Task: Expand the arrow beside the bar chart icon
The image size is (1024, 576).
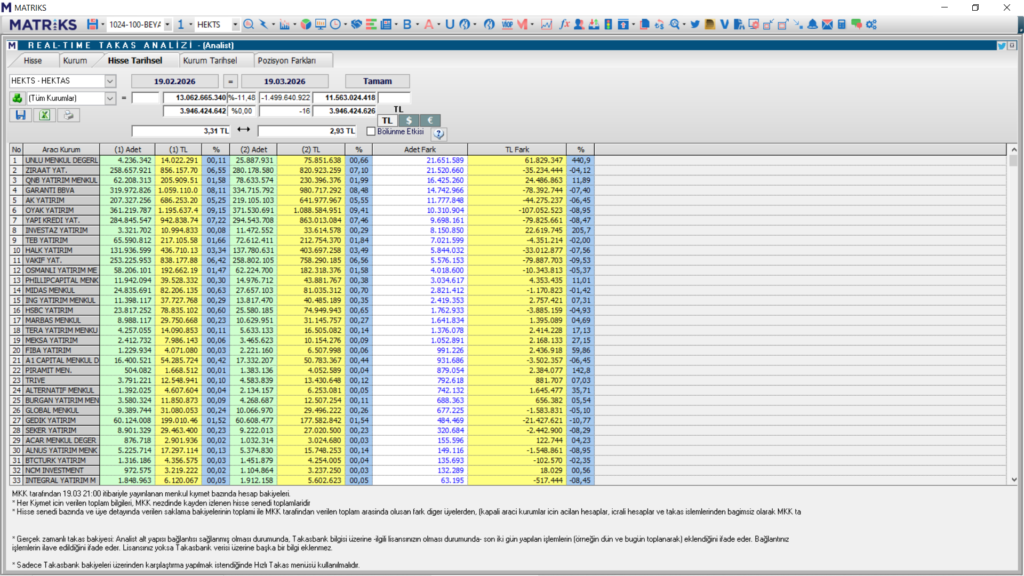Action: tap(295, 25)
